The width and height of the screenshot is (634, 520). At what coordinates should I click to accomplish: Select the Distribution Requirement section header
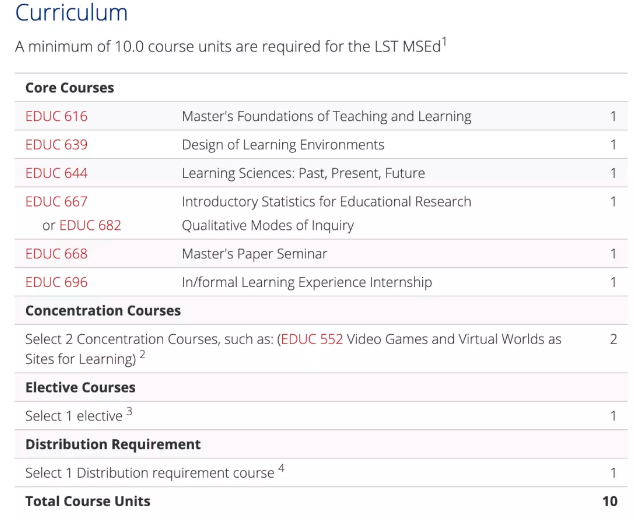pos(112,444)
